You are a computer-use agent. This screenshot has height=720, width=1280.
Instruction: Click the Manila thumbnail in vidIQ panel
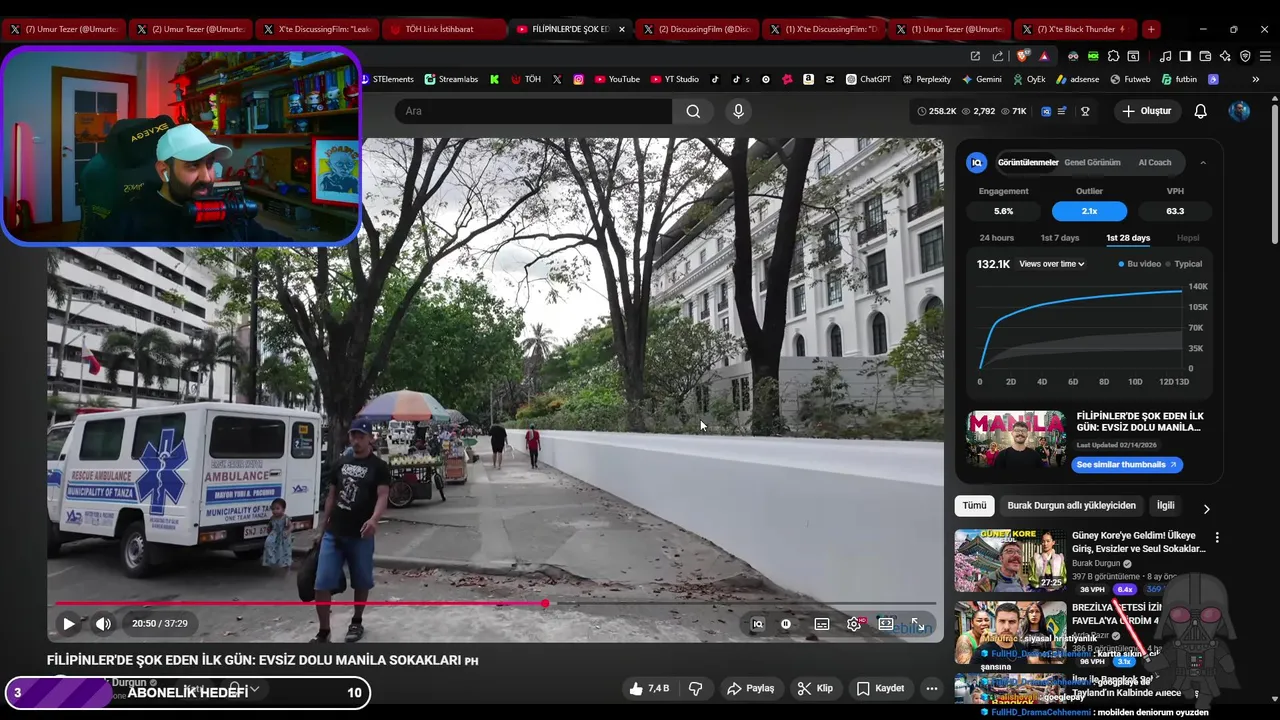click(1016, 439)
